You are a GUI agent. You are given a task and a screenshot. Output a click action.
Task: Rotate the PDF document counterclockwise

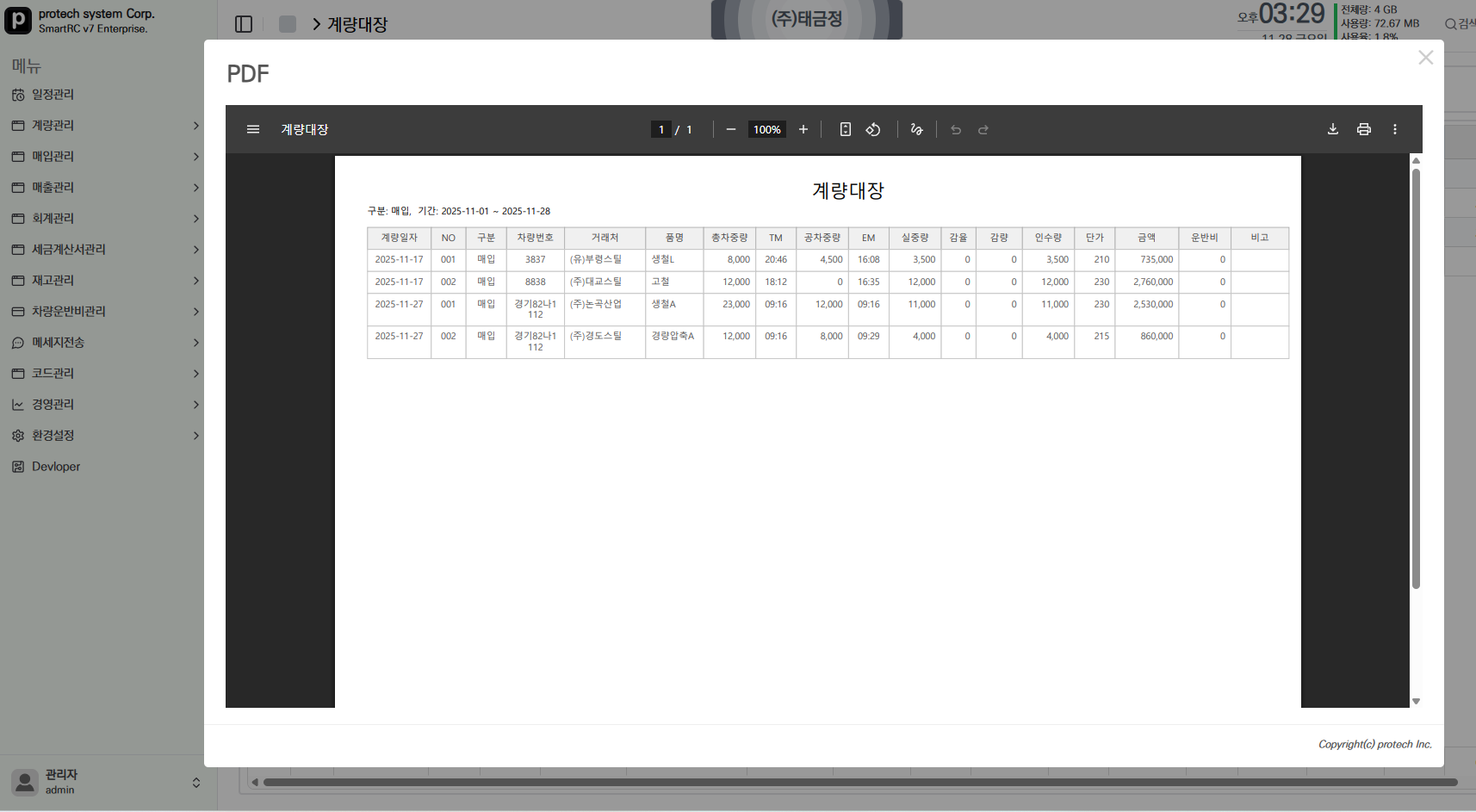(873, 129)
